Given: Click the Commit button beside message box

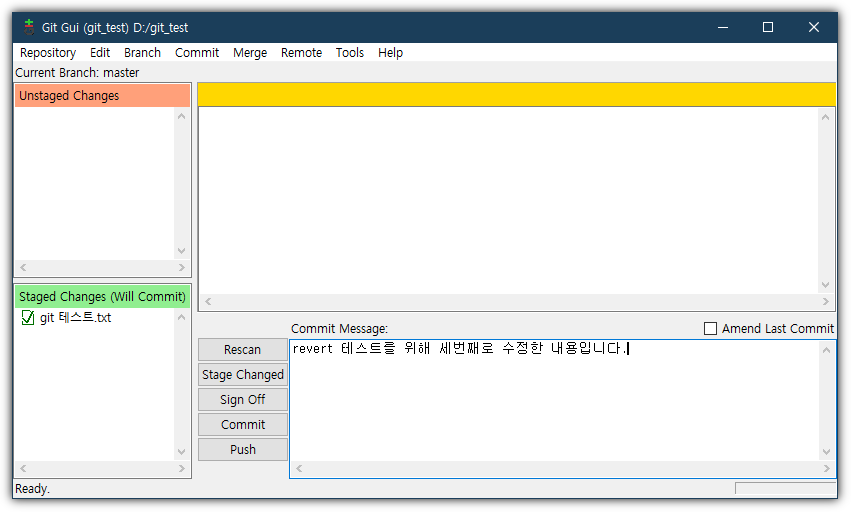Looking at the screenshot, I should 243,425.
